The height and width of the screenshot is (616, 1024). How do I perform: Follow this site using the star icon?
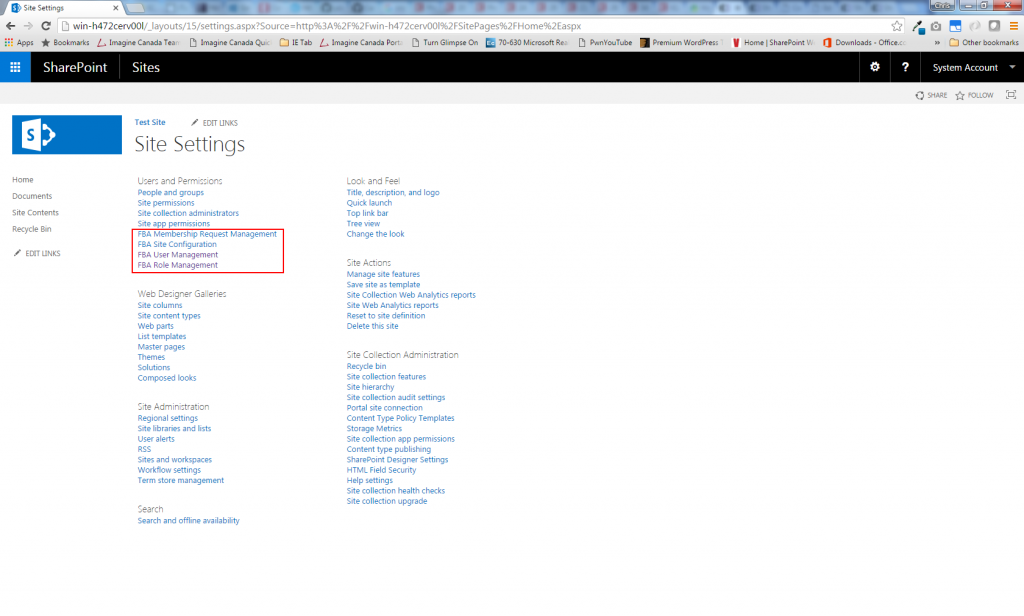coord(974,95)
